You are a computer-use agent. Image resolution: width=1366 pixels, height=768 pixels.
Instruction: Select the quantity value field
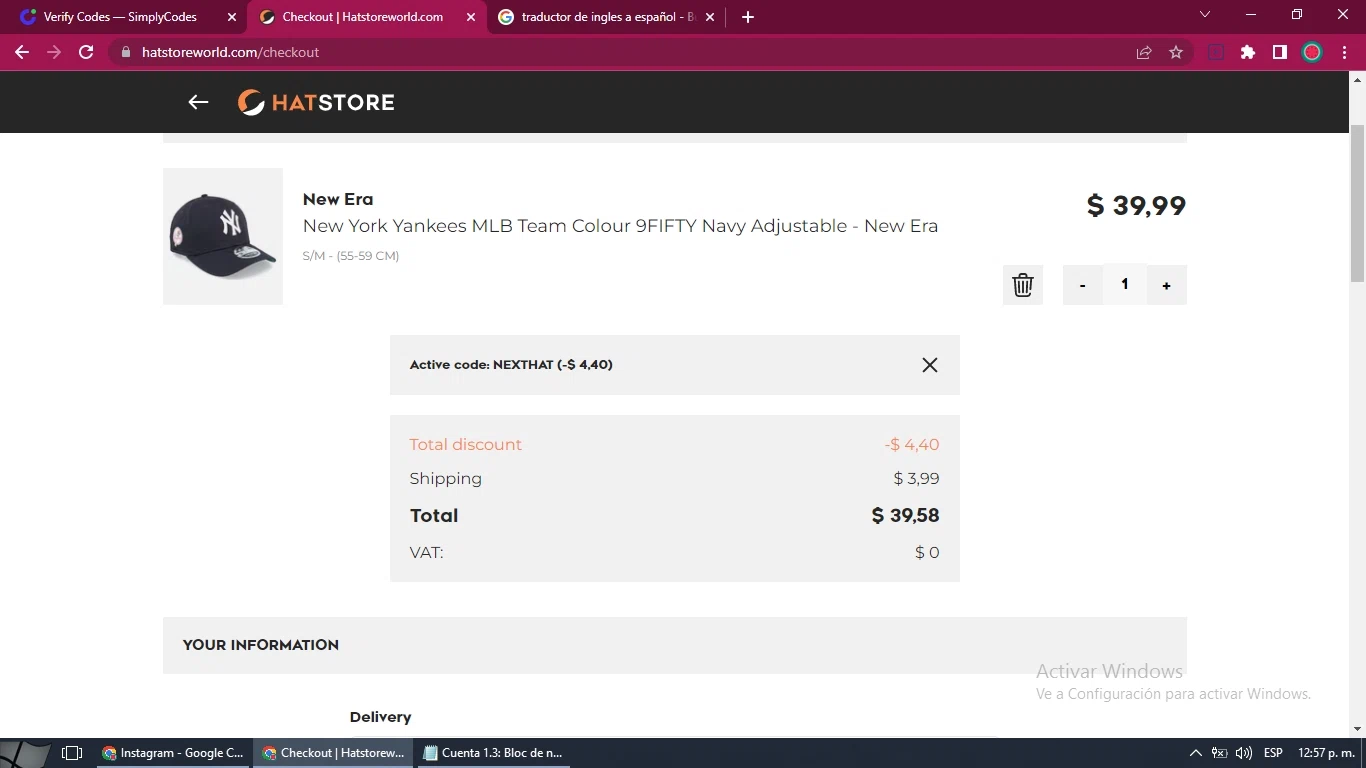[x=1124, y=285]
